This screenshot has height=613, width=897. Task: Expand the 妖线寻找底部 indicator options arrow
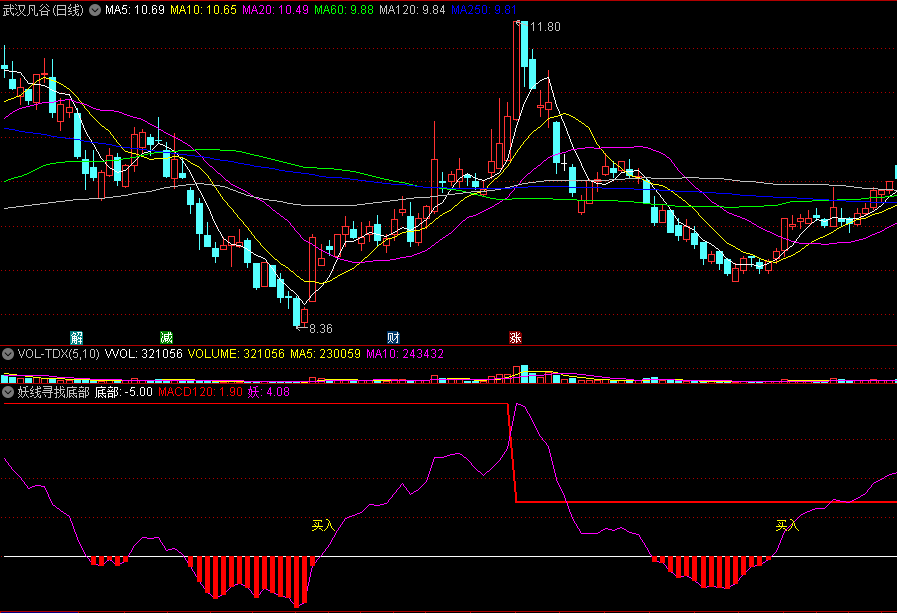click(x=7, y=392)
